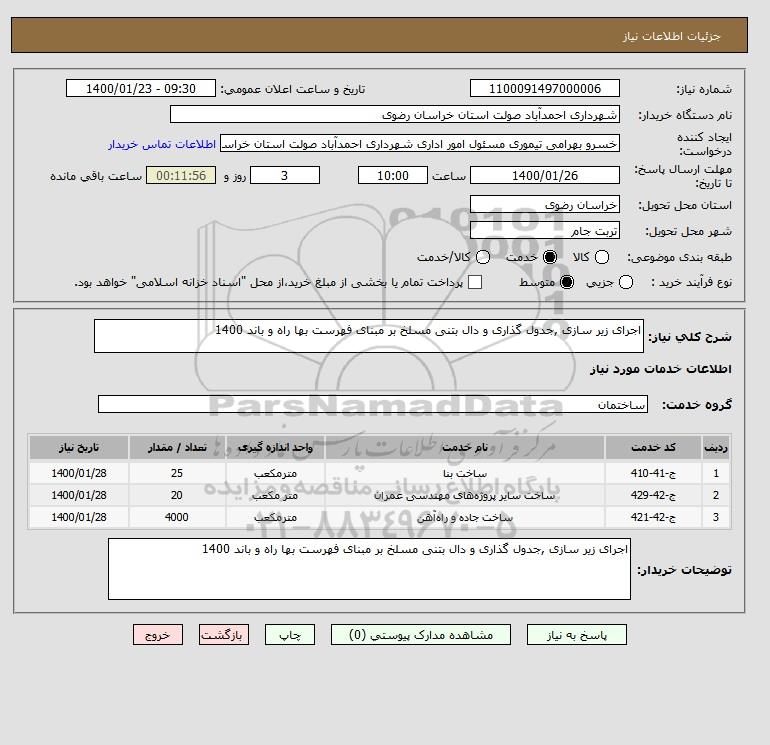Click the توضیحات خریدار text area
This screenshot has width=770, height=745.
369,569
